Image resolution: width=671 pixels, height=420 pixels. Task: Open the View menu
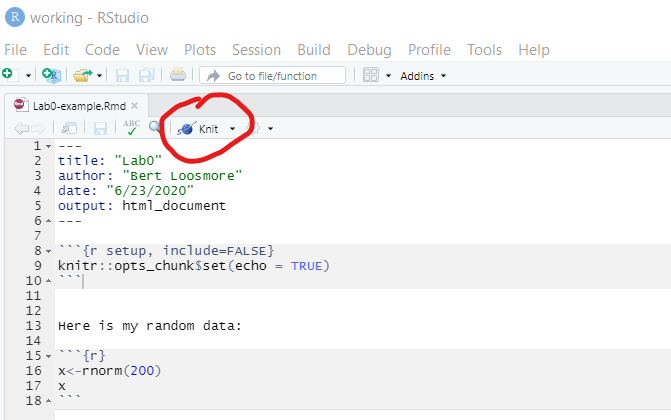152,50
